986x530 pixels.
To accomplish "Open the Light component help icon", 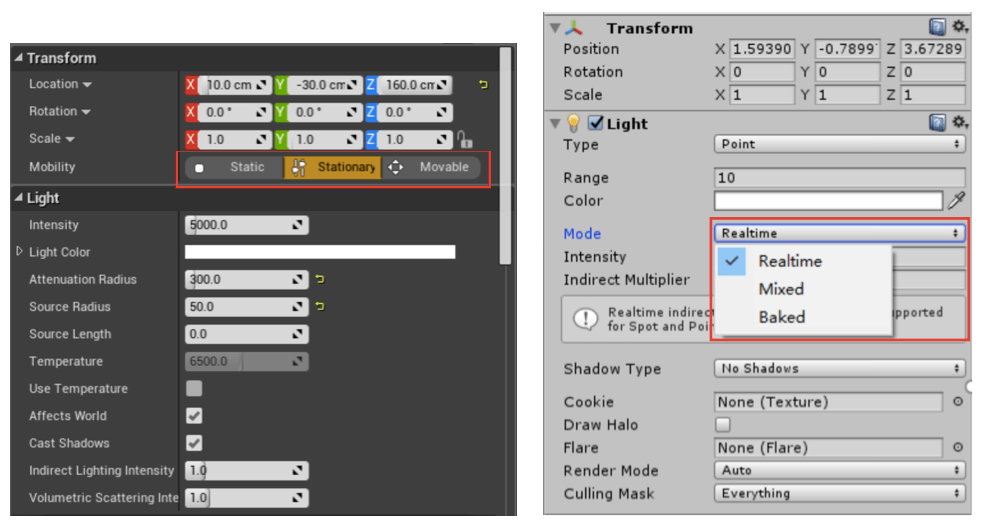I will tap(937, 123).
